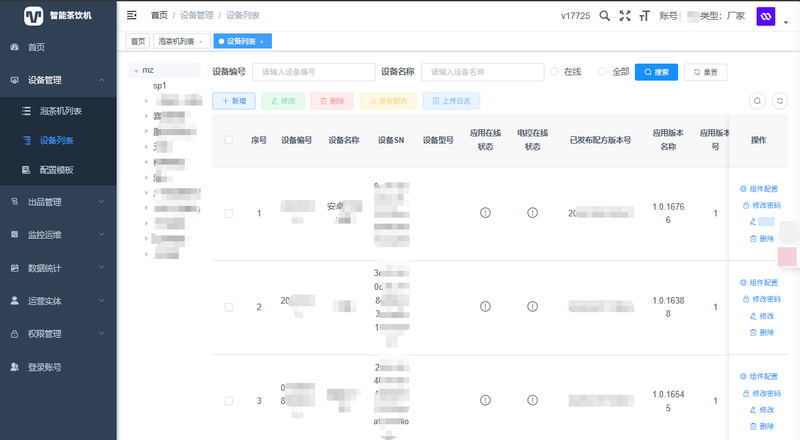The height and width of the screenshot is (440, 800).
Task: Click row 3 应用在线状态 warning icon
Action: tap(485, 400)
